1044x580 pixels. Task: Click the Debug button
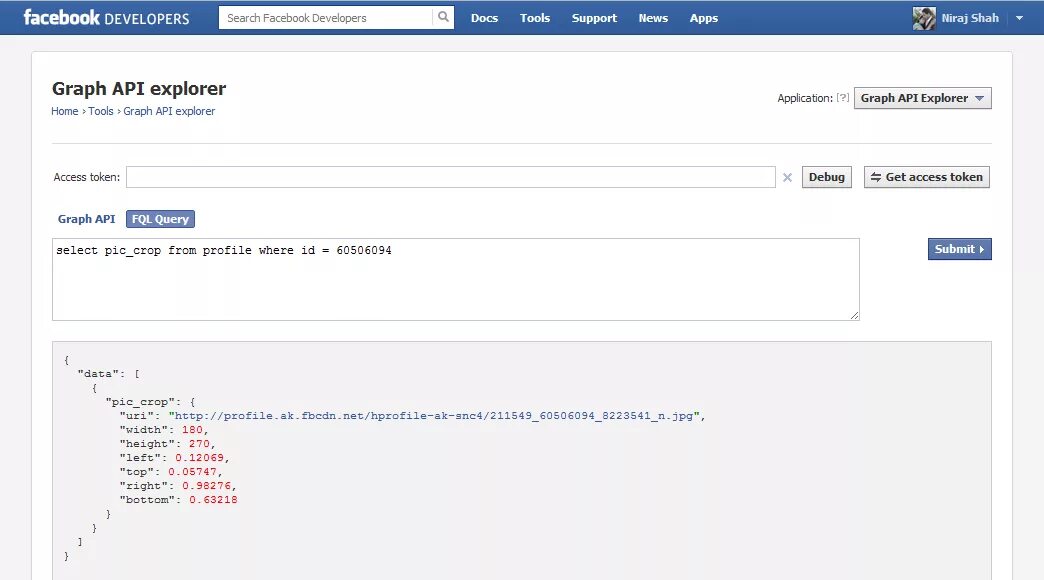click(x=826, y=177)
